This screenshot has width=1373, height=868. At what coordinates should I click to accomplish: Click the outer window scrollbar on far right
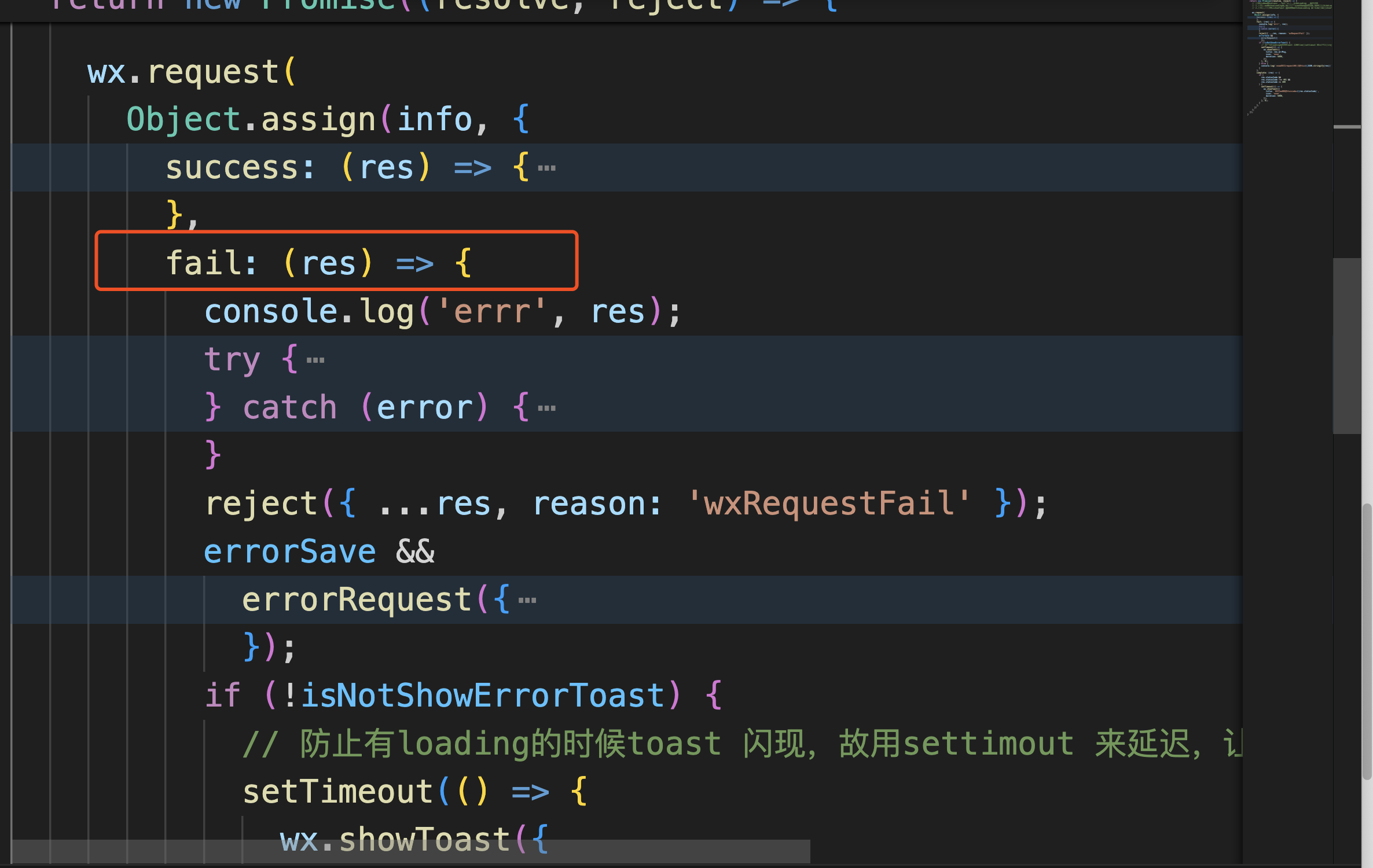[1367, 641]
